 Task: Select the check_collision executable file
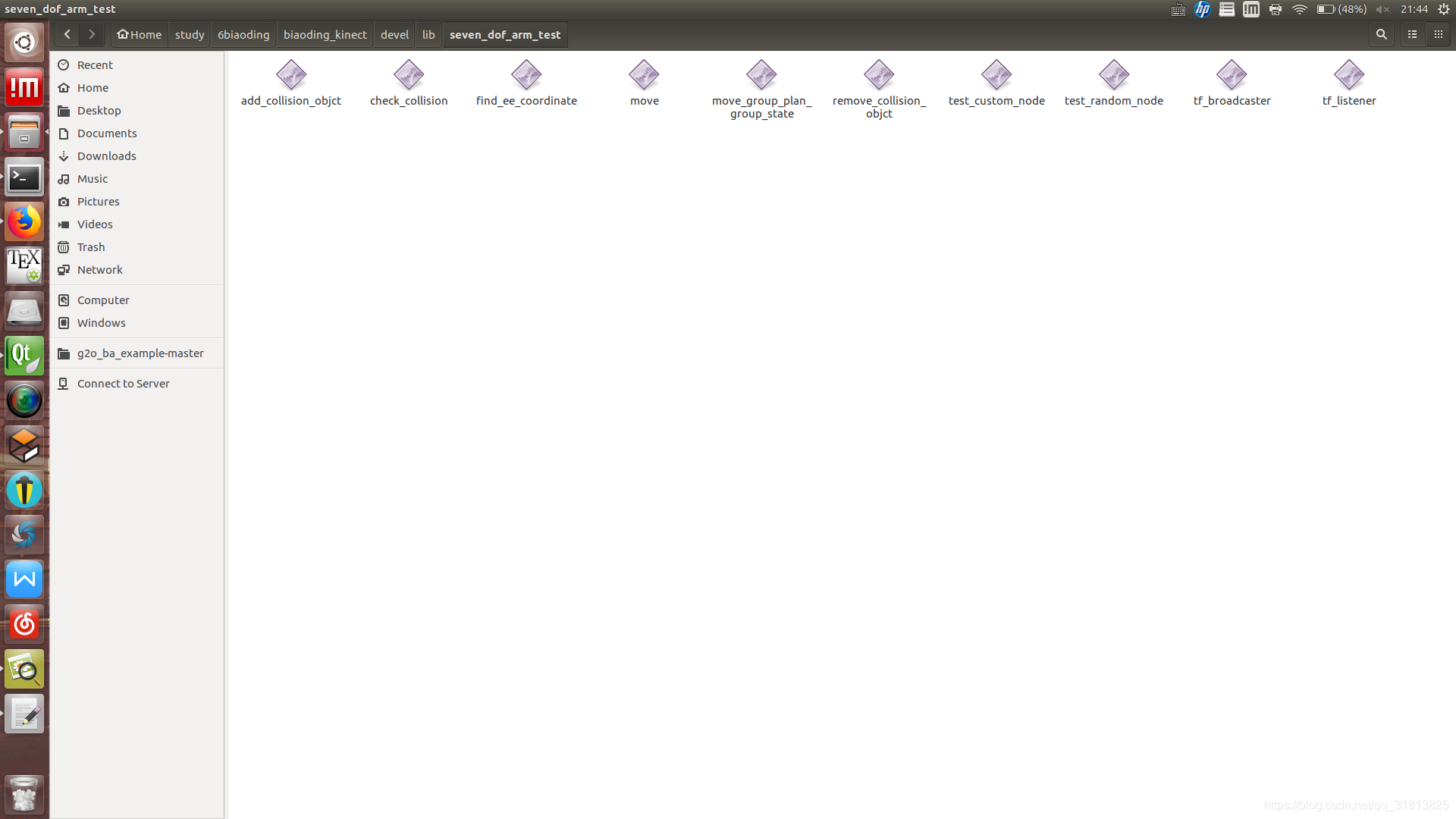click(409, 76)
